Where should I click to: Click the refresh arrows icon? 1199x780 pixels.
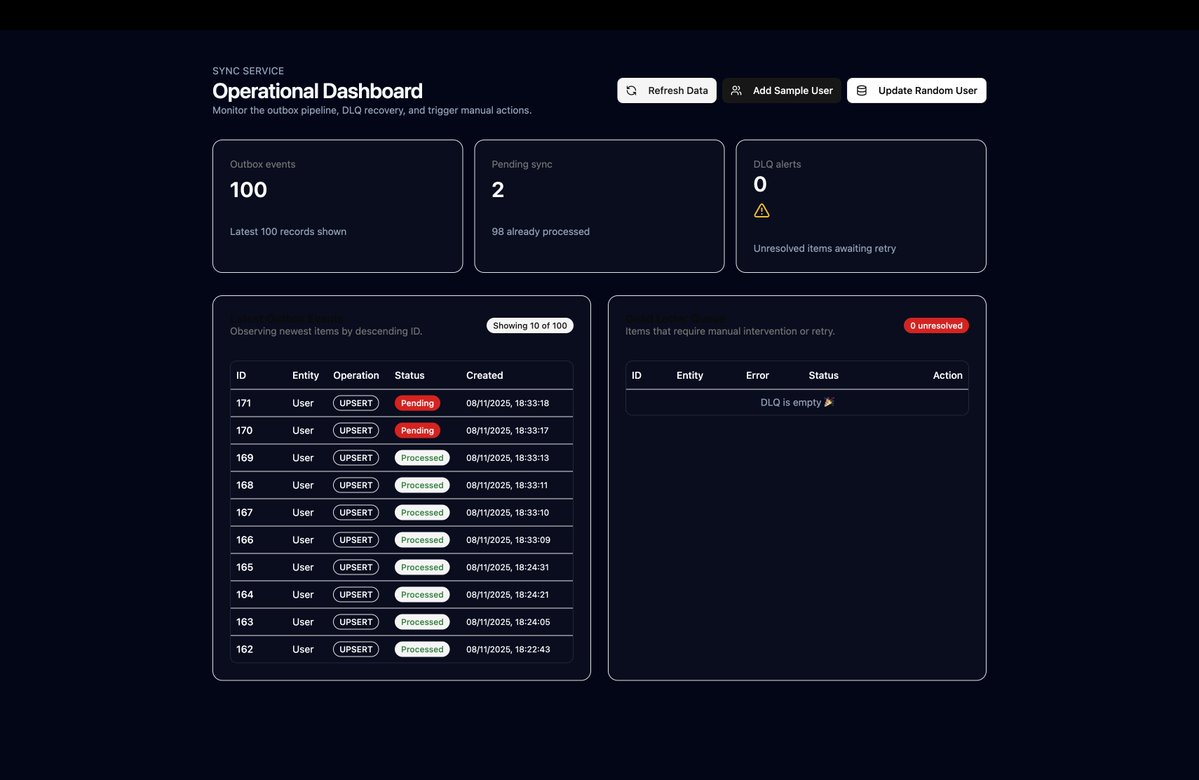pos(632,90)
